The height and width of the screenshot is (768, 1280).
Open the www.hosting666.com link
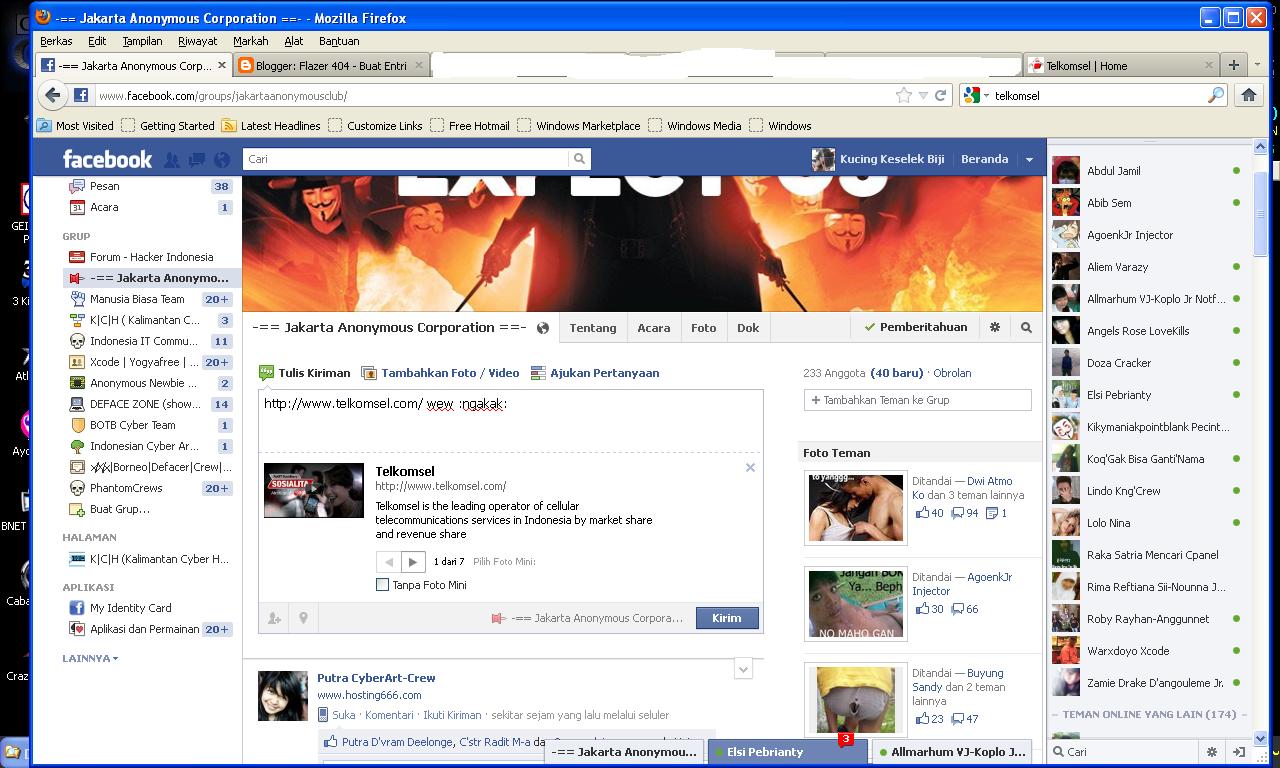[369, 695]
